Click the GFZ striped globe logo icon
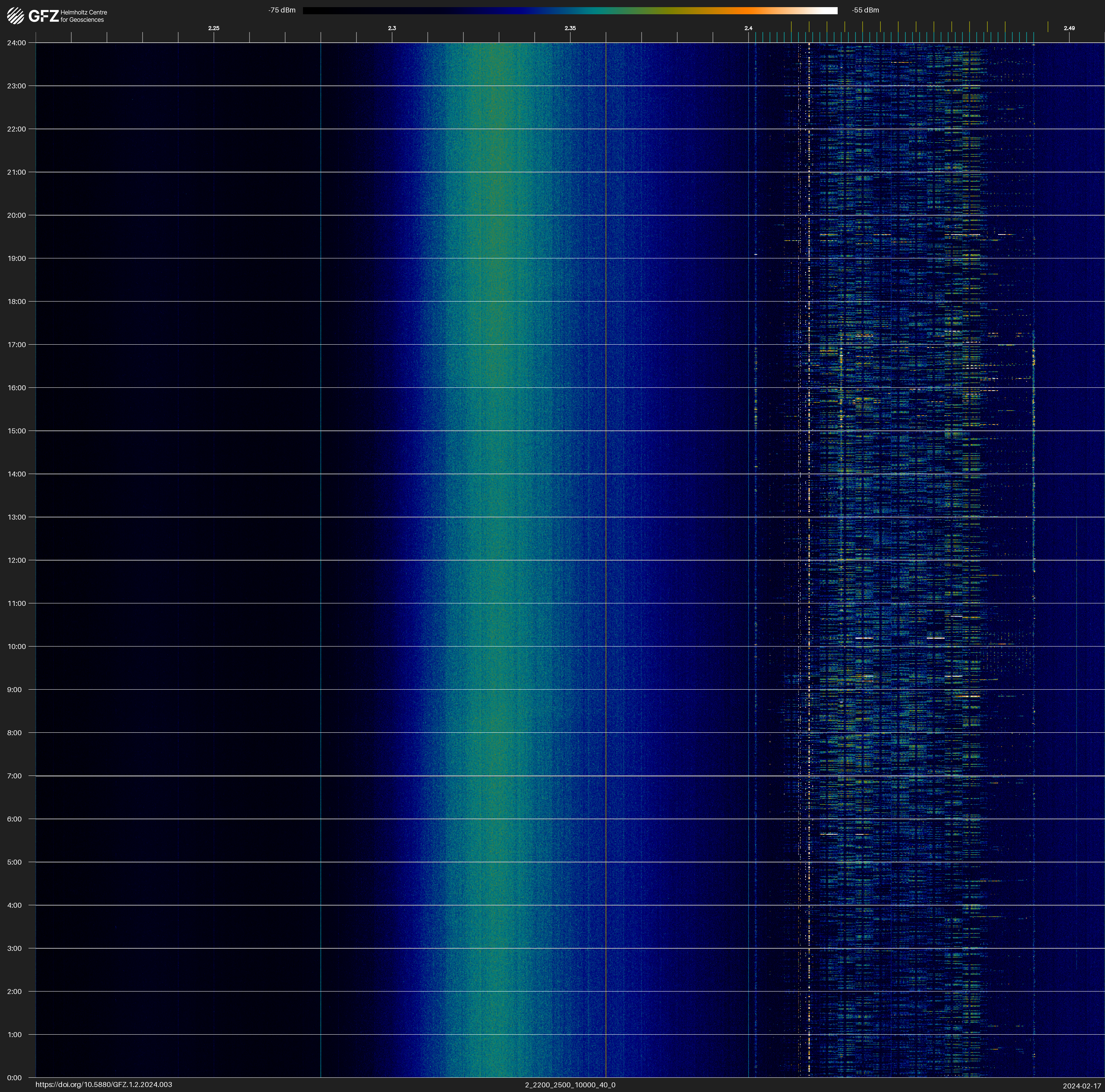Viewport: 1105px width, 1092px height. (15, 16)
